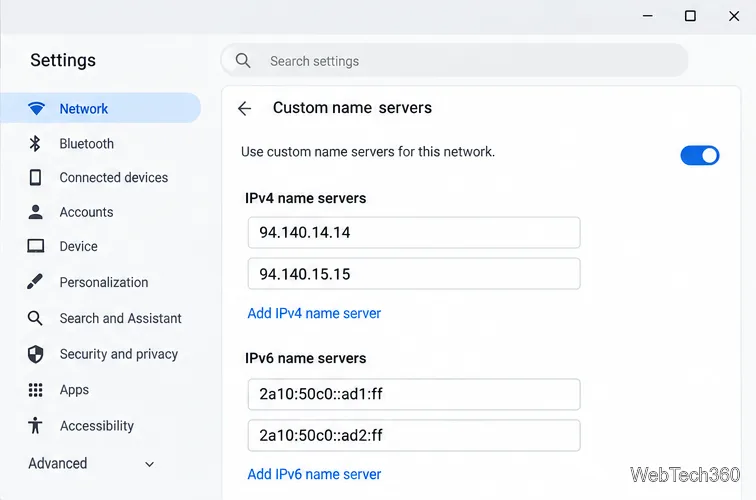Click the magnifier in Search settings bar
This screenshot has width=756, height=500.
[243, 61]
